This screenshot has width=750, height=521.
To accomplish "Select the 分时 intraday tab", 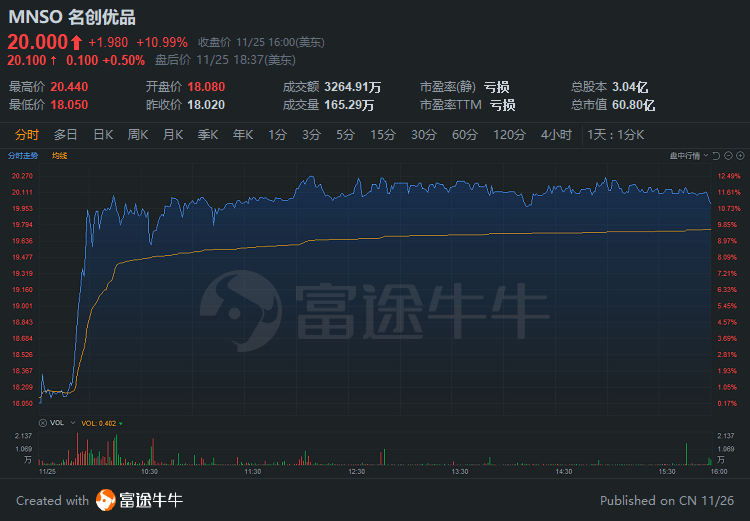I will click(26, 135).
